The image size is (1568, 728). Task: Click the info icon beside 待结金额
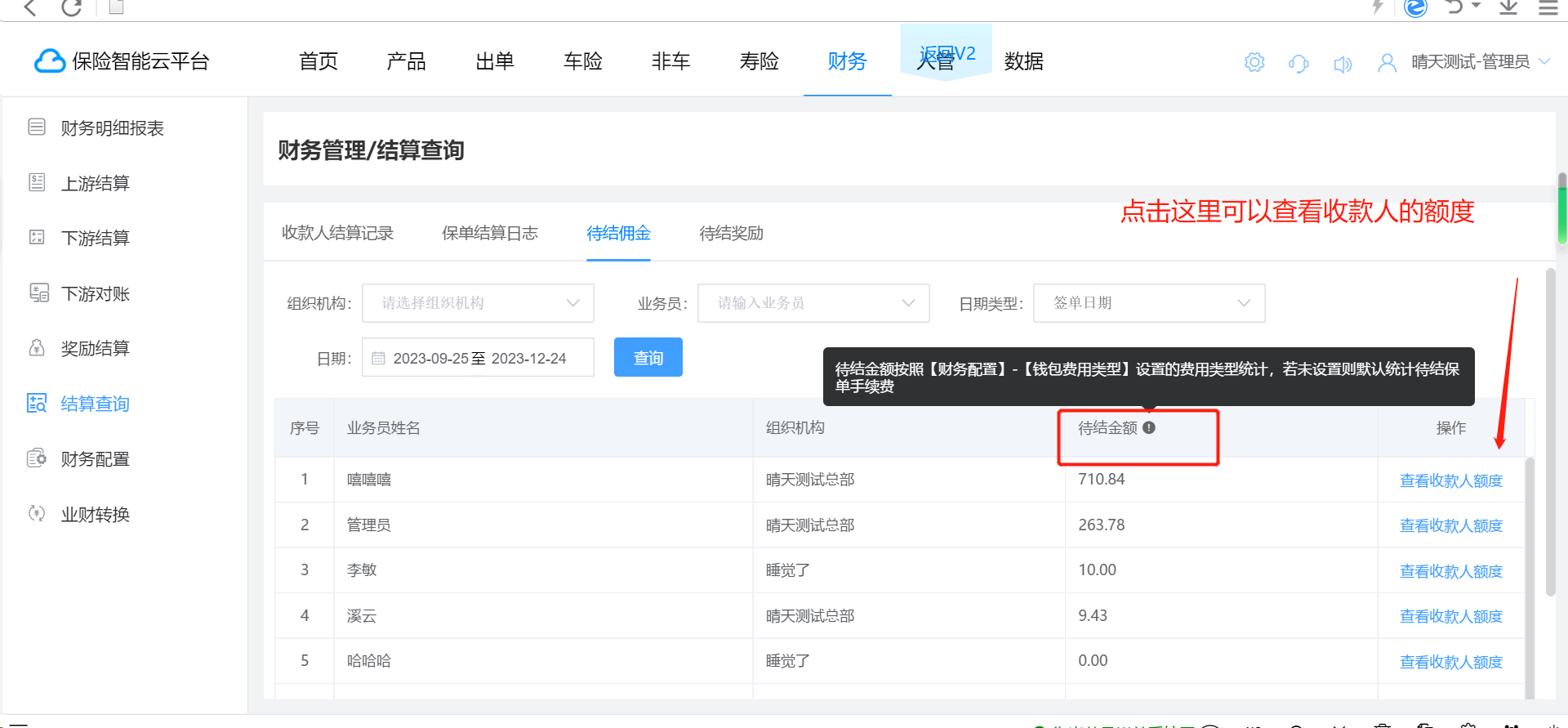(x=1149, y=427)
